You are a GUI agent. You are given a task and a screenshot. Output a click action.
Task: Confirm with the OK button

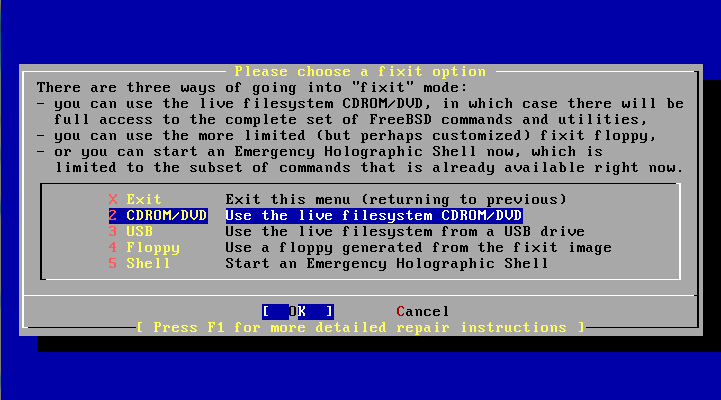(x=298, y=312)
